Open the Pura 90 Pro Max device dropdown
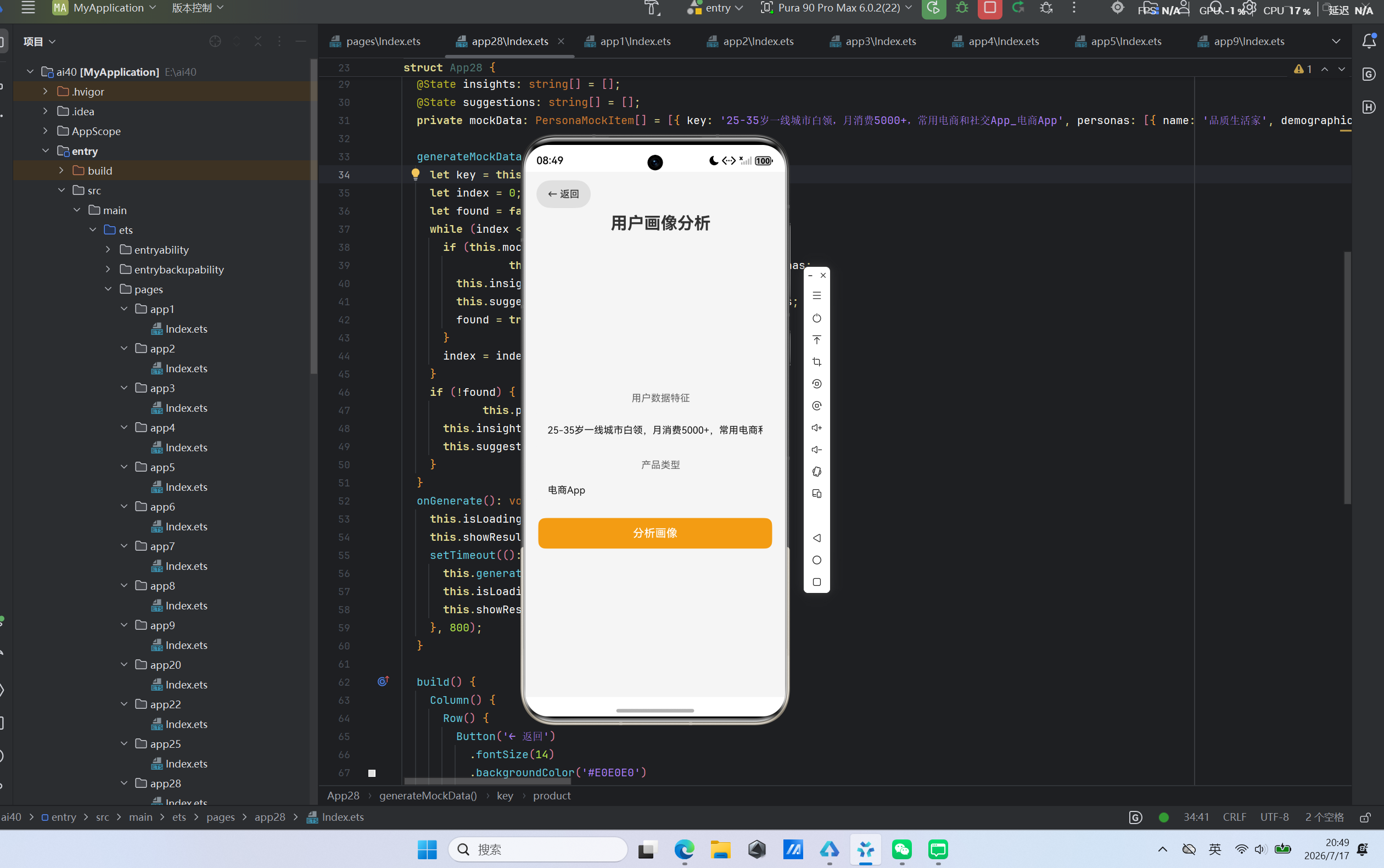Screen dimensions: 1384x868 coord(836,8)
